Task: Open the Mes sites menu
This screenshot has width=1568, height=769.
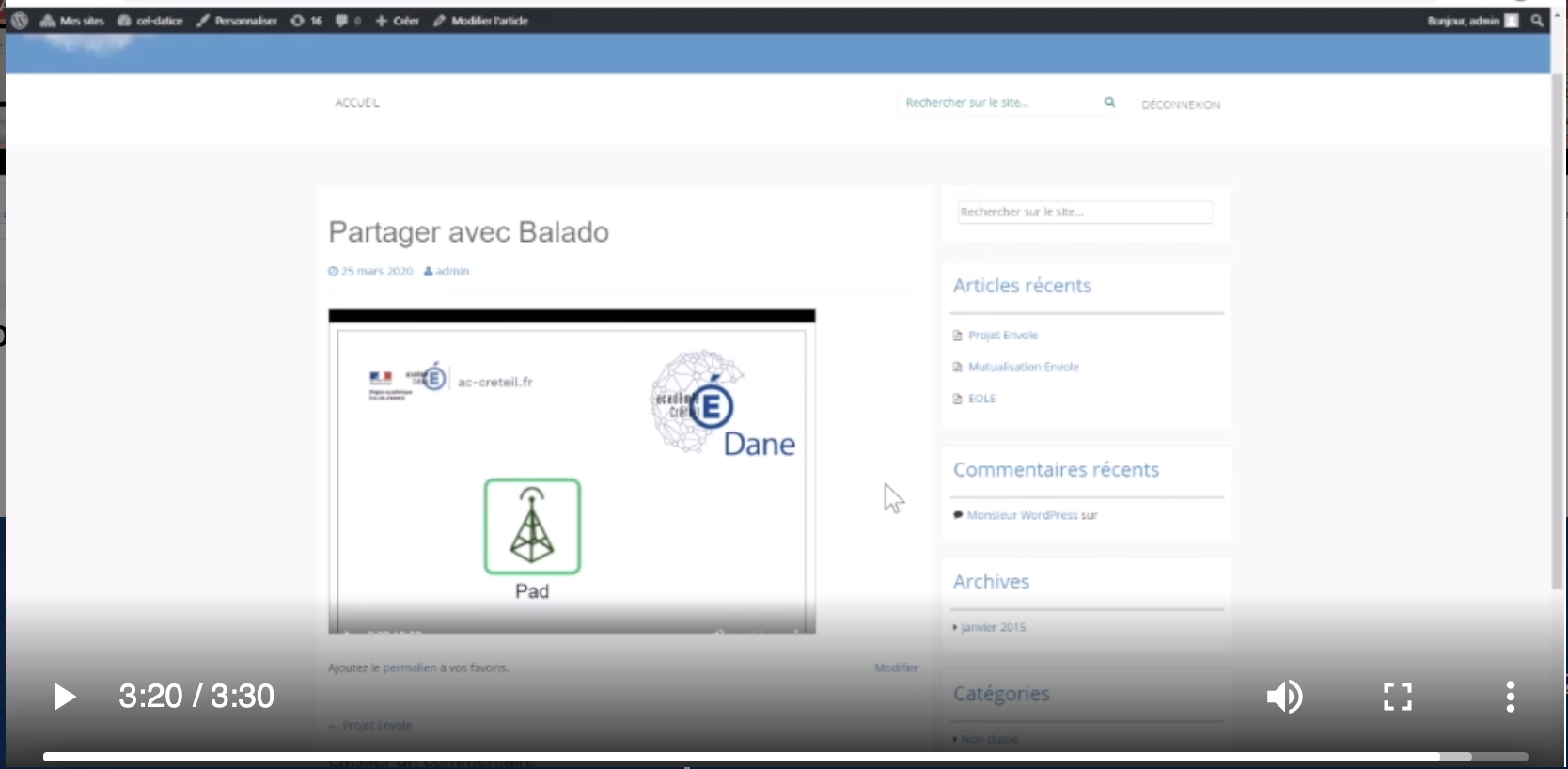Action: [x=72, y=21]
